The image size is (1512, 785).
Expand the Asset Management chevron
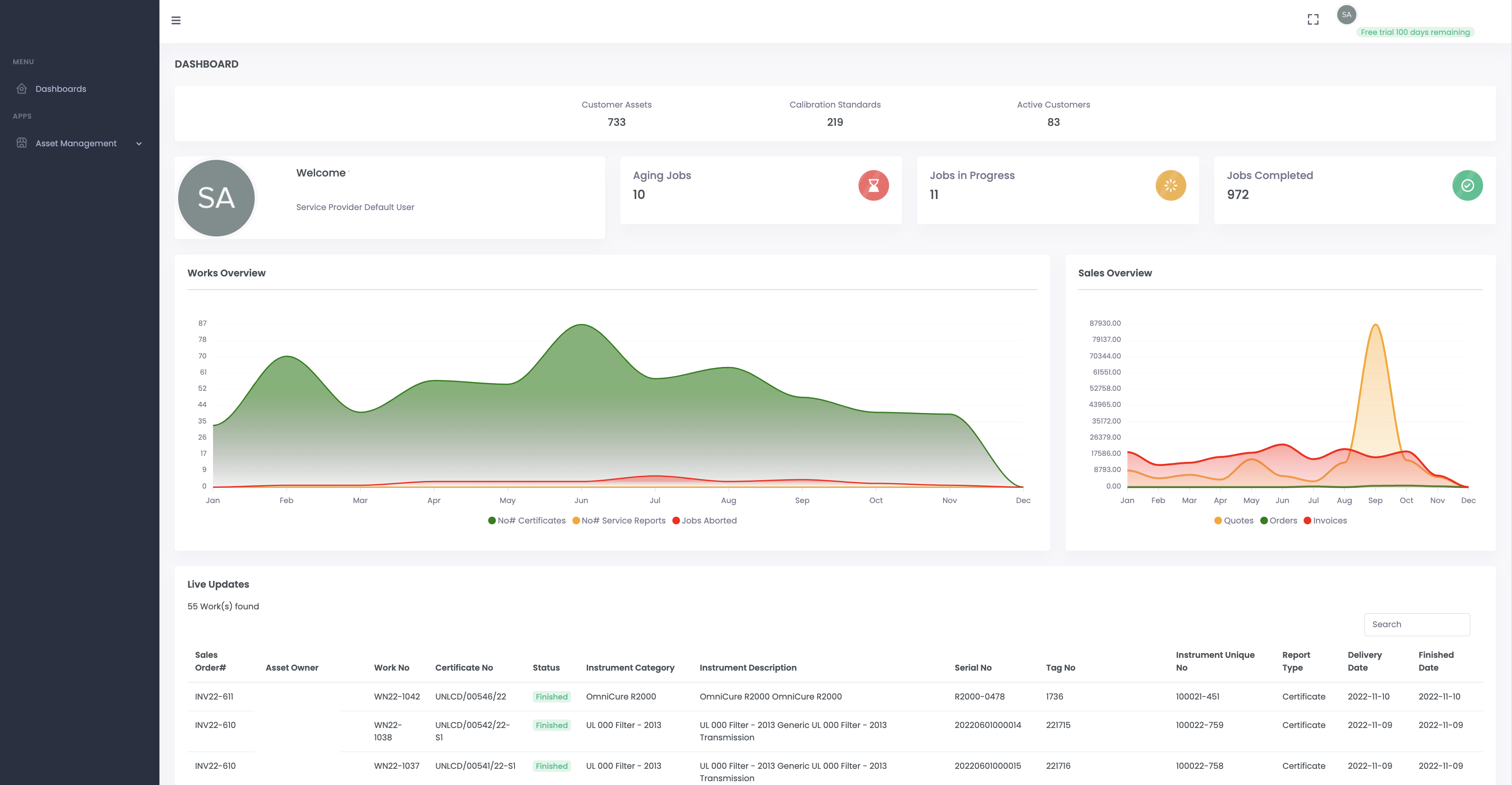(x=139, y=143)
